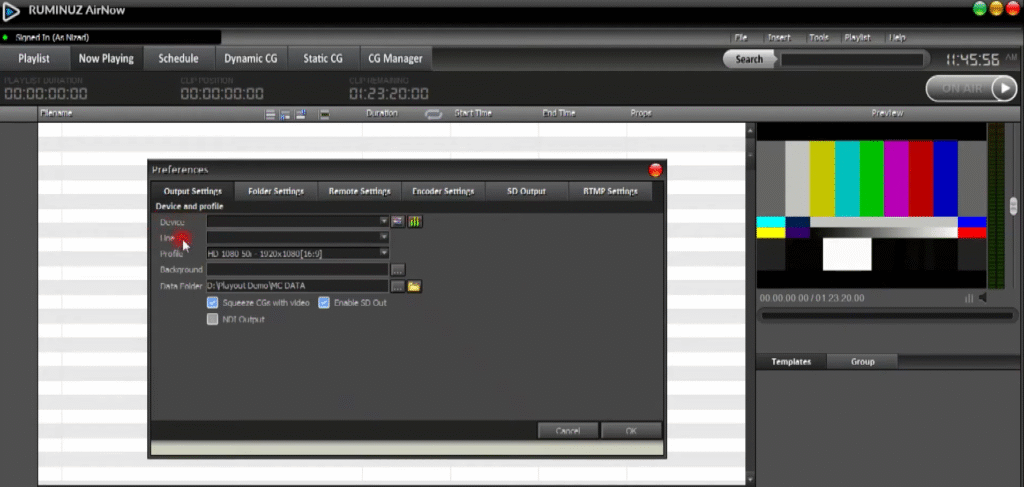Click the loop icon in the playlist header
The image size is (1024, 487).
click(x=433, y=114)
